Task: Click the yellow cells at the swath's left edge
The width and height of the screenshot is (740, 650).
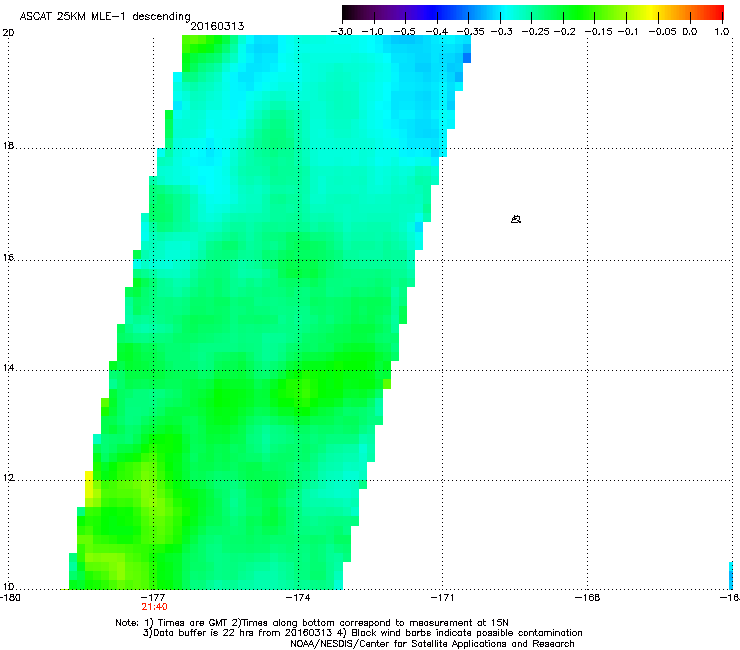Action: click(x=89, y=487)
